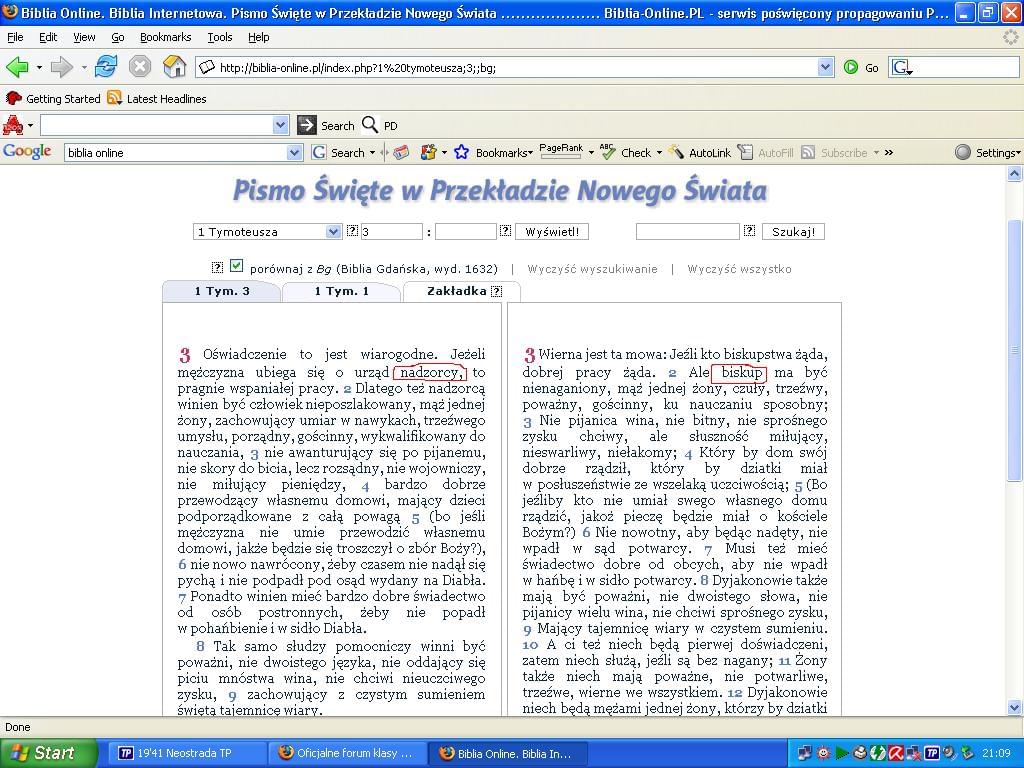Click the AutoFill toolbar button
This screenshot has width=1024, height=768.
pyautogui.click(x=765, y=153)
